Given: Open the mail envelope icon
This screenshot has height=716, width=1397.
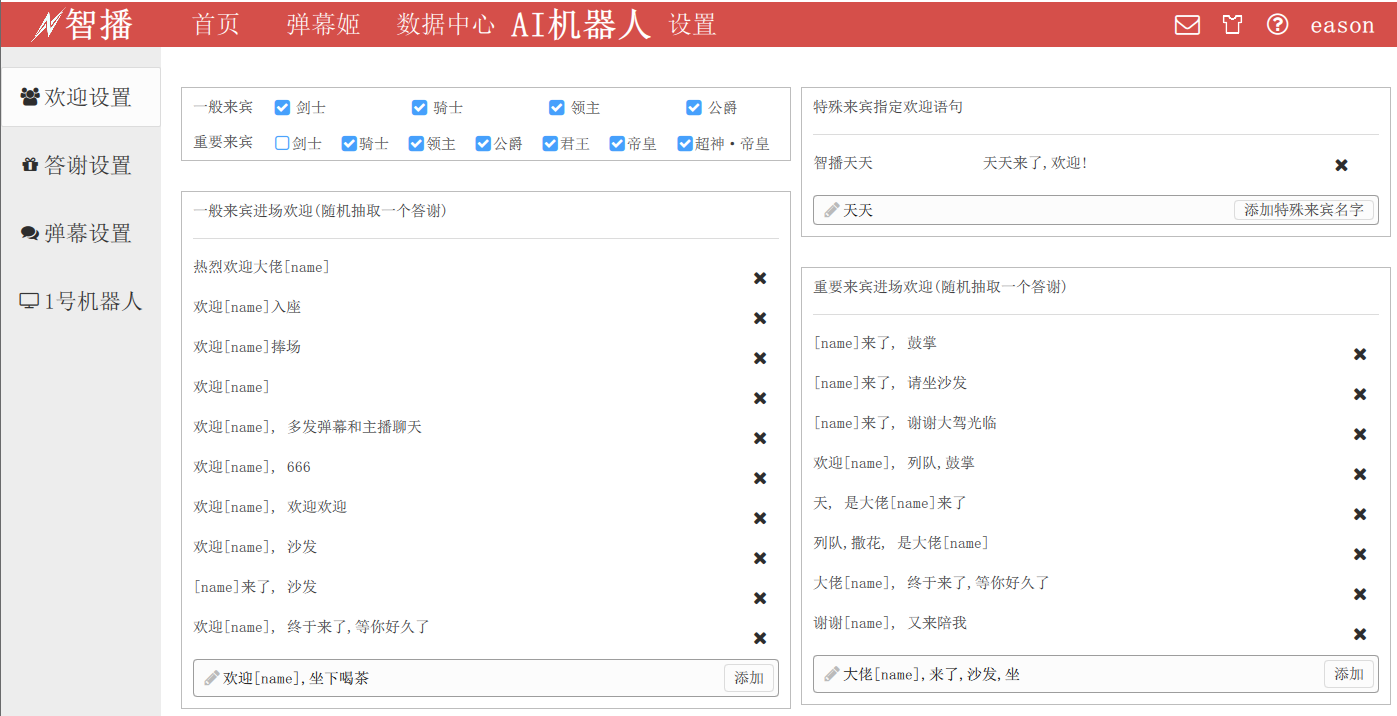Looking at the screenshot, I should point(1187,25).
